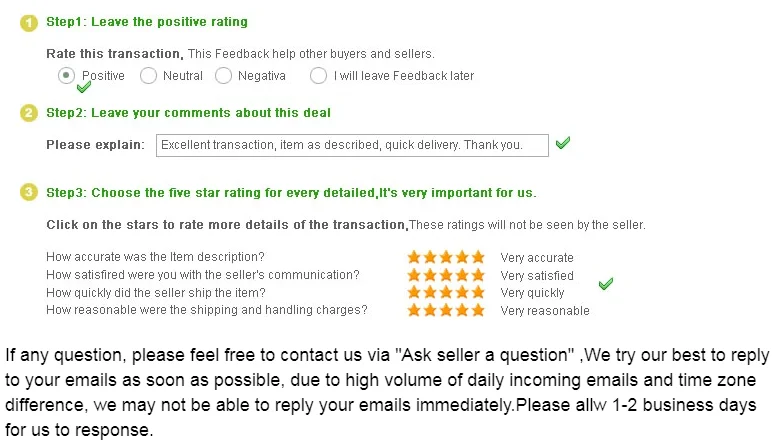Click the Step1: Leave the positive rating heading
The width and height of the screenshot is (779, 443).
[x=147, y=22]
